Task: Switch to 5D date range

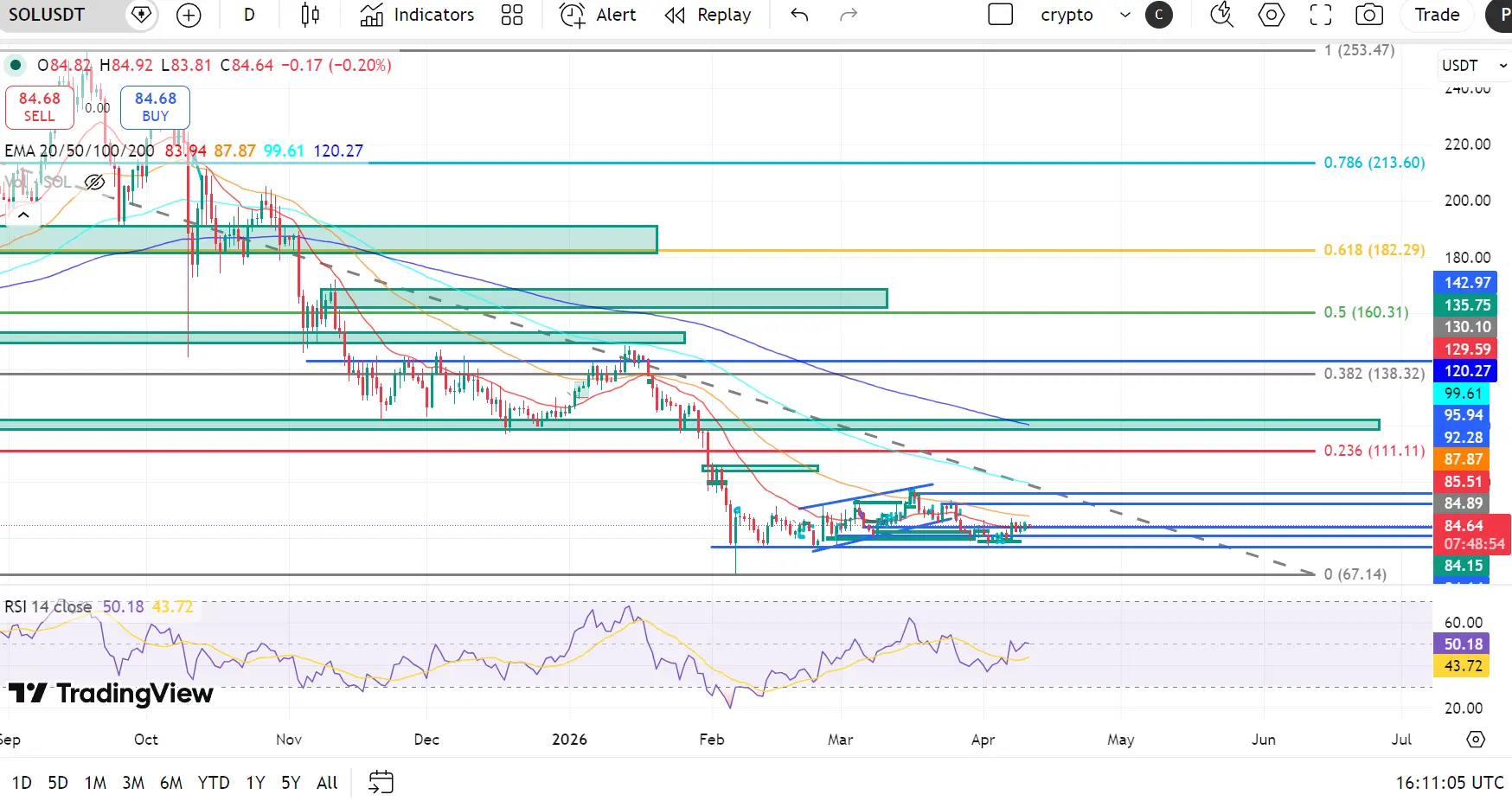Action: click(x=58, y=783)
